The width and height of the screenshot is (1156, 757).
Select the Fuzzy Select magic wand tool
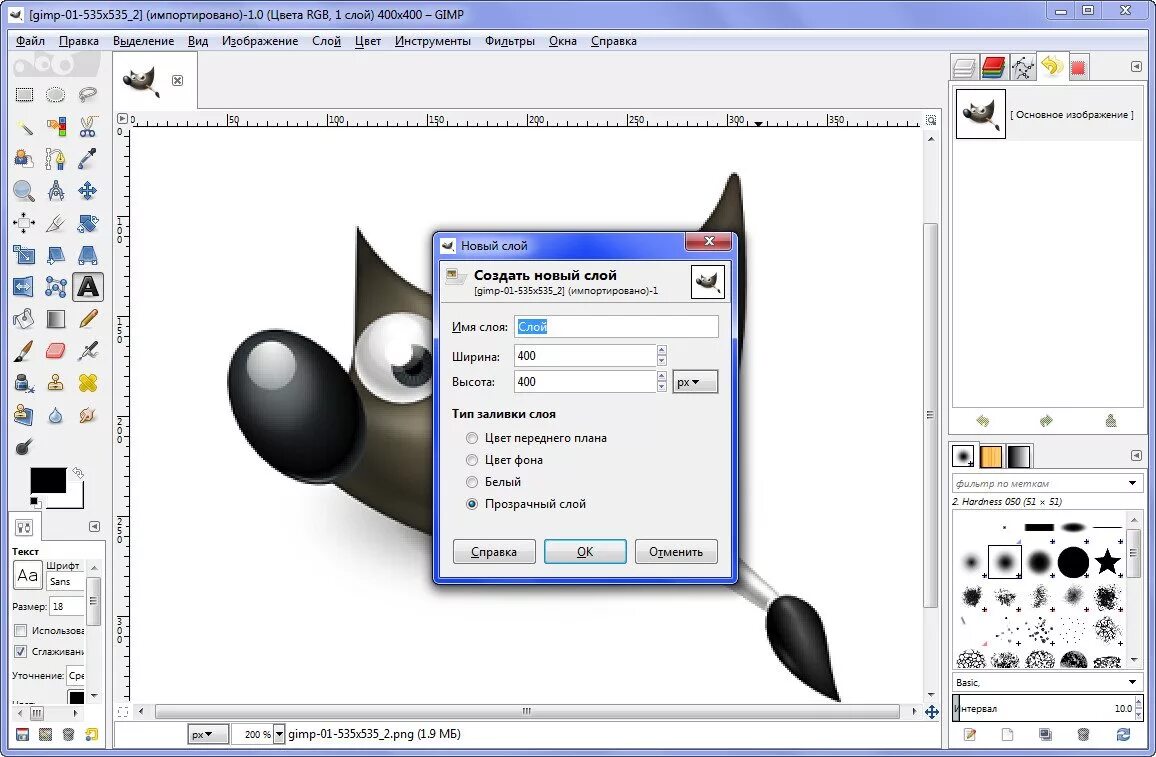coord(24,127)
